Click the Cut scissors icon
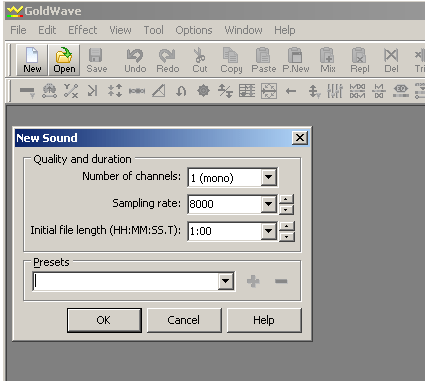Image resolution: width=427 pixels, height=383 pixels. (200, 60)
